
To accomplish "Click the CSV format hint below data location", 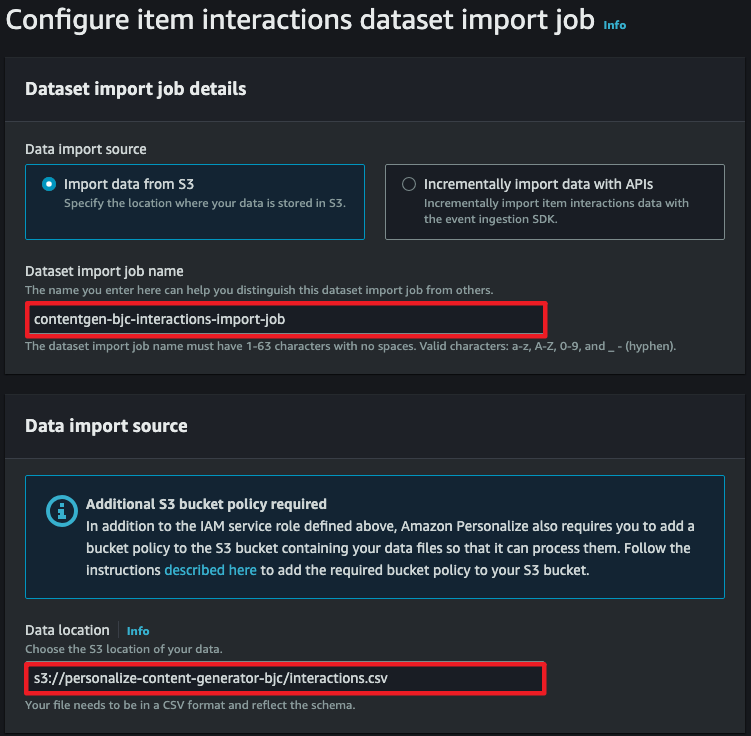I will pyautogui.click(x=190, y=705).
